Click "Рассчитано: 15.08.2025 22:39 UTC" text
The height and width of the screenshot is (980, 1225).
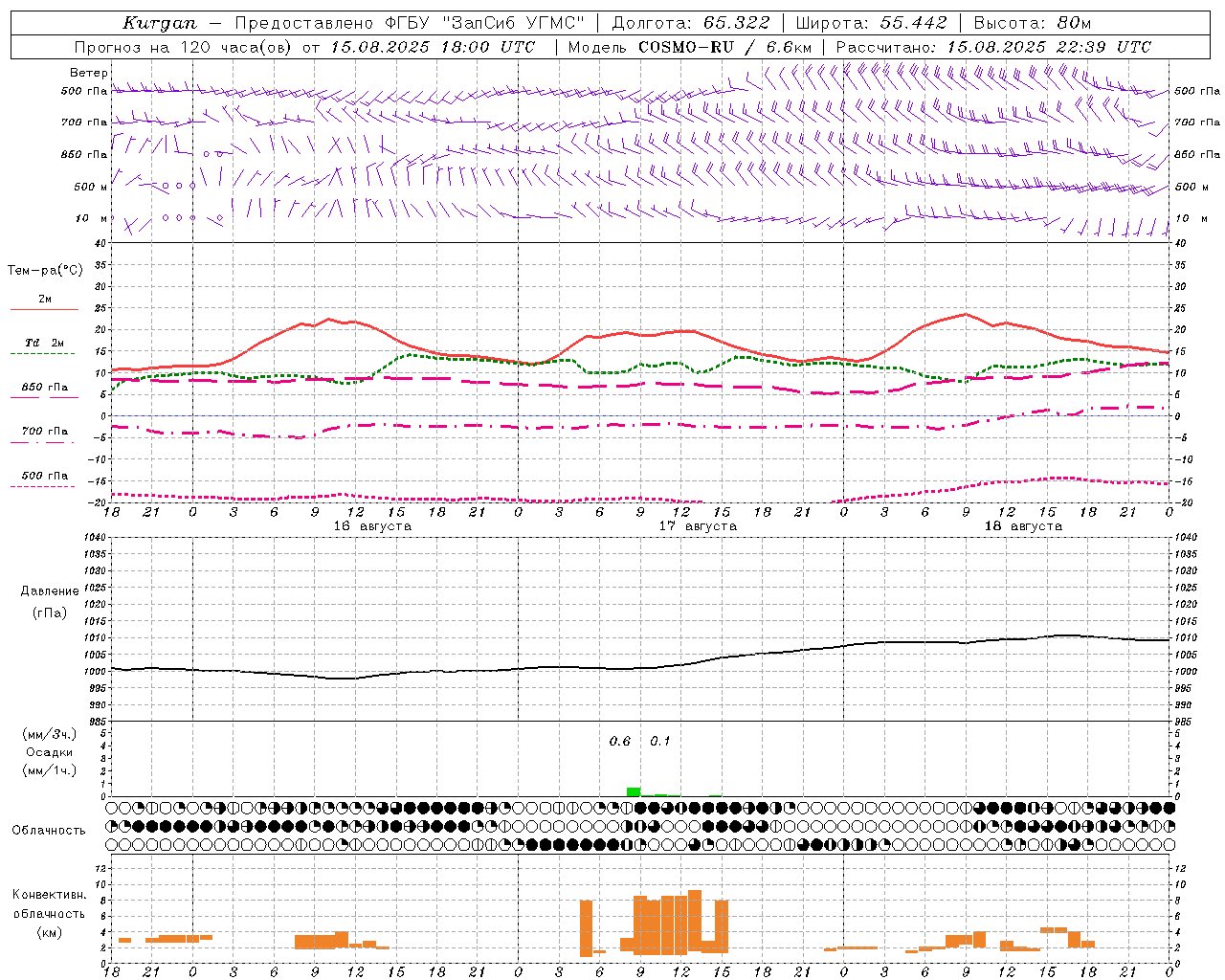(993, 47)
